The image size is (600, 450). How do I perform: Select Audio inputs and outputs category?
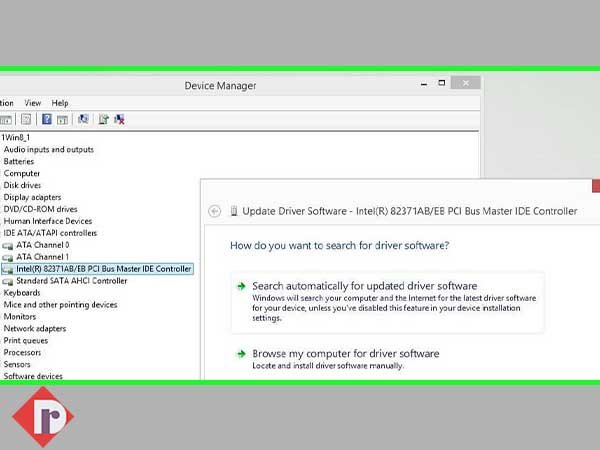[49, 150]
